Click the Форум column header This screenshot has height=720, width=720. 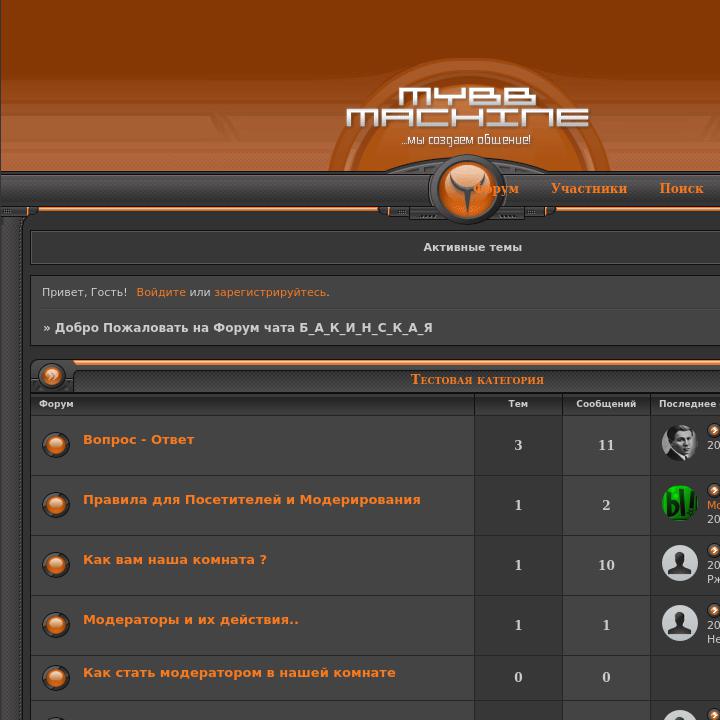pos(56,404)
